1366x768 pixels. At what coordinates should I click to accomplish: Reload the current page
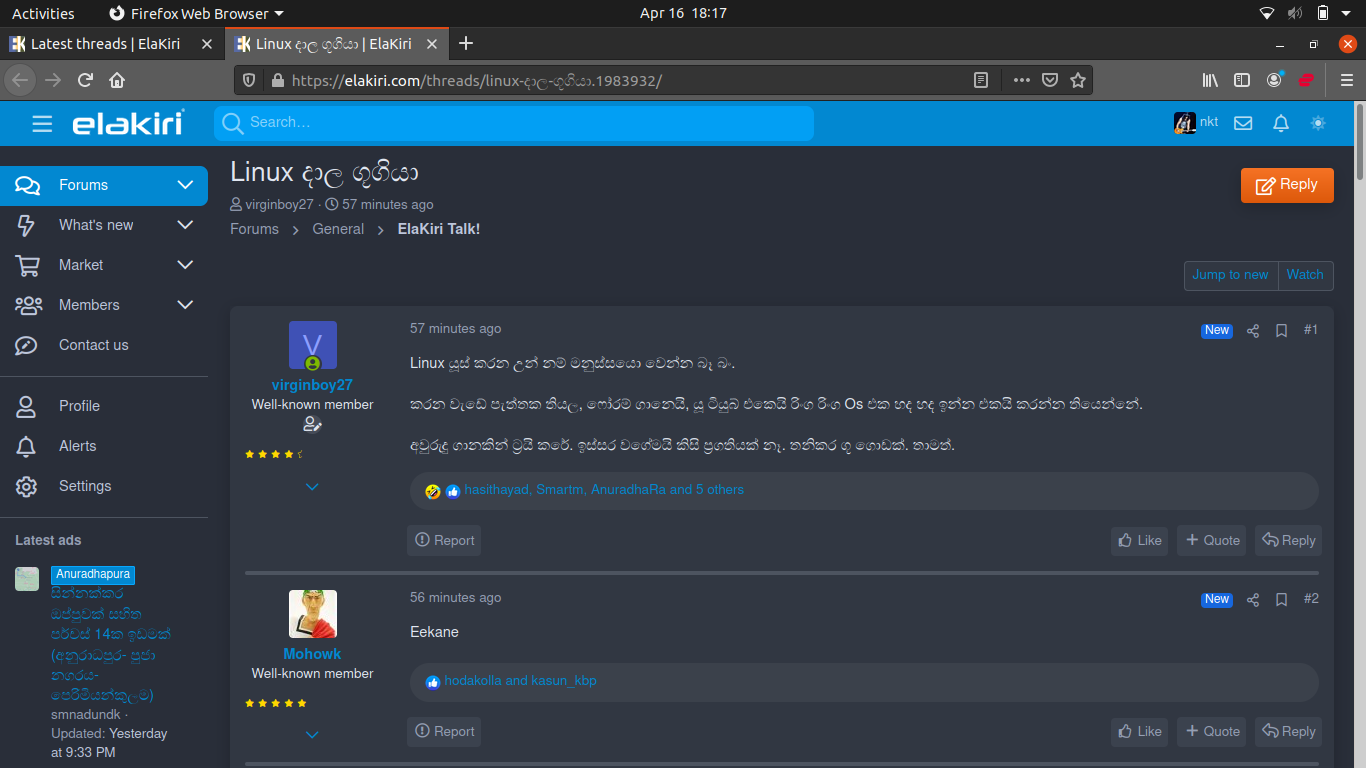point(85,80)
